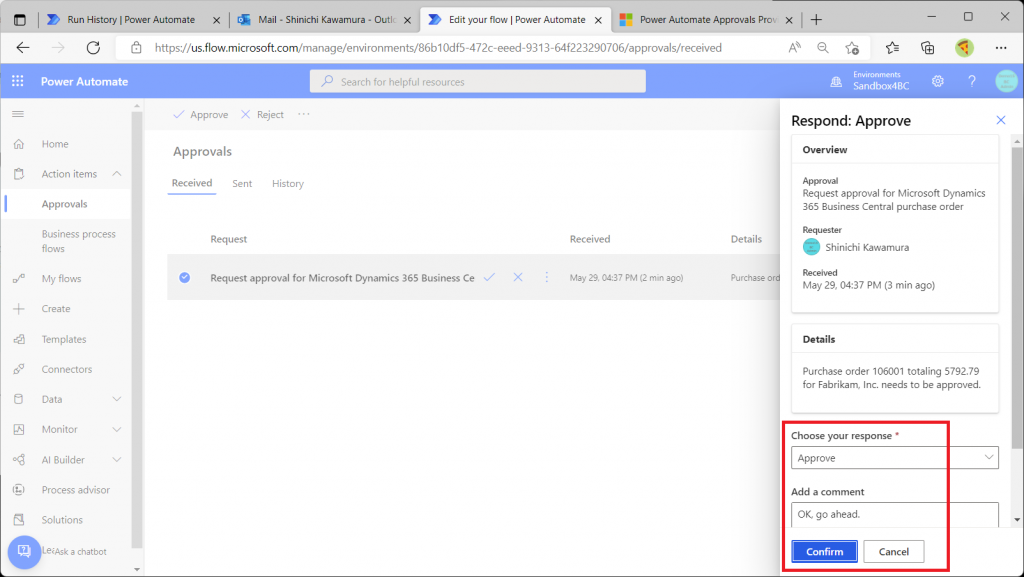Click the requester name Shinichi Kawamura
This screenshot has width=1024, height=577.
point(867,247)
